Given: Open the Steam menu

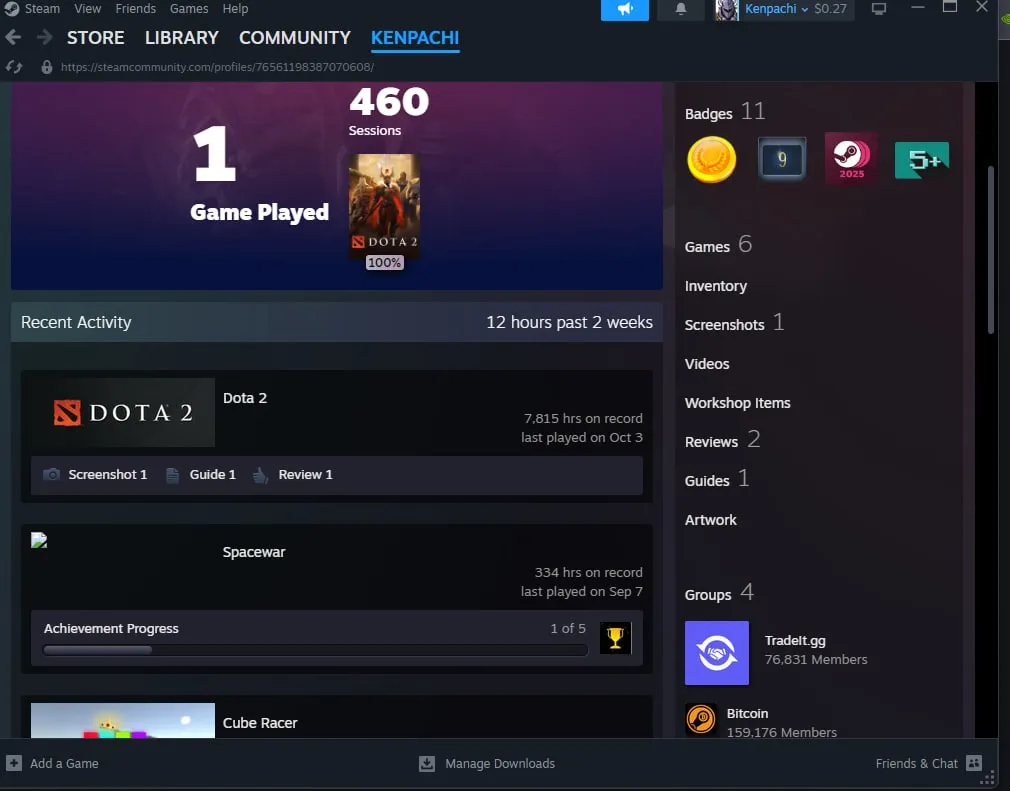Looking at the screenshot, I should (43, 8).
